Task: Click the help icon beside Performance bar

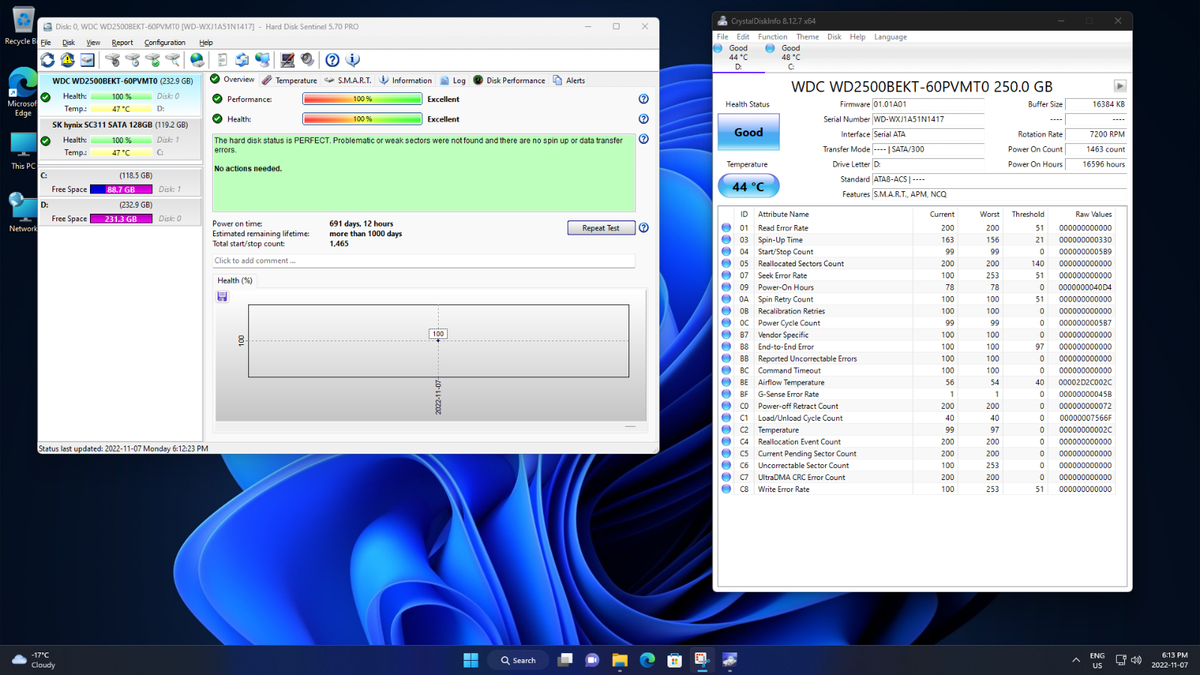Action: point(644,99)
